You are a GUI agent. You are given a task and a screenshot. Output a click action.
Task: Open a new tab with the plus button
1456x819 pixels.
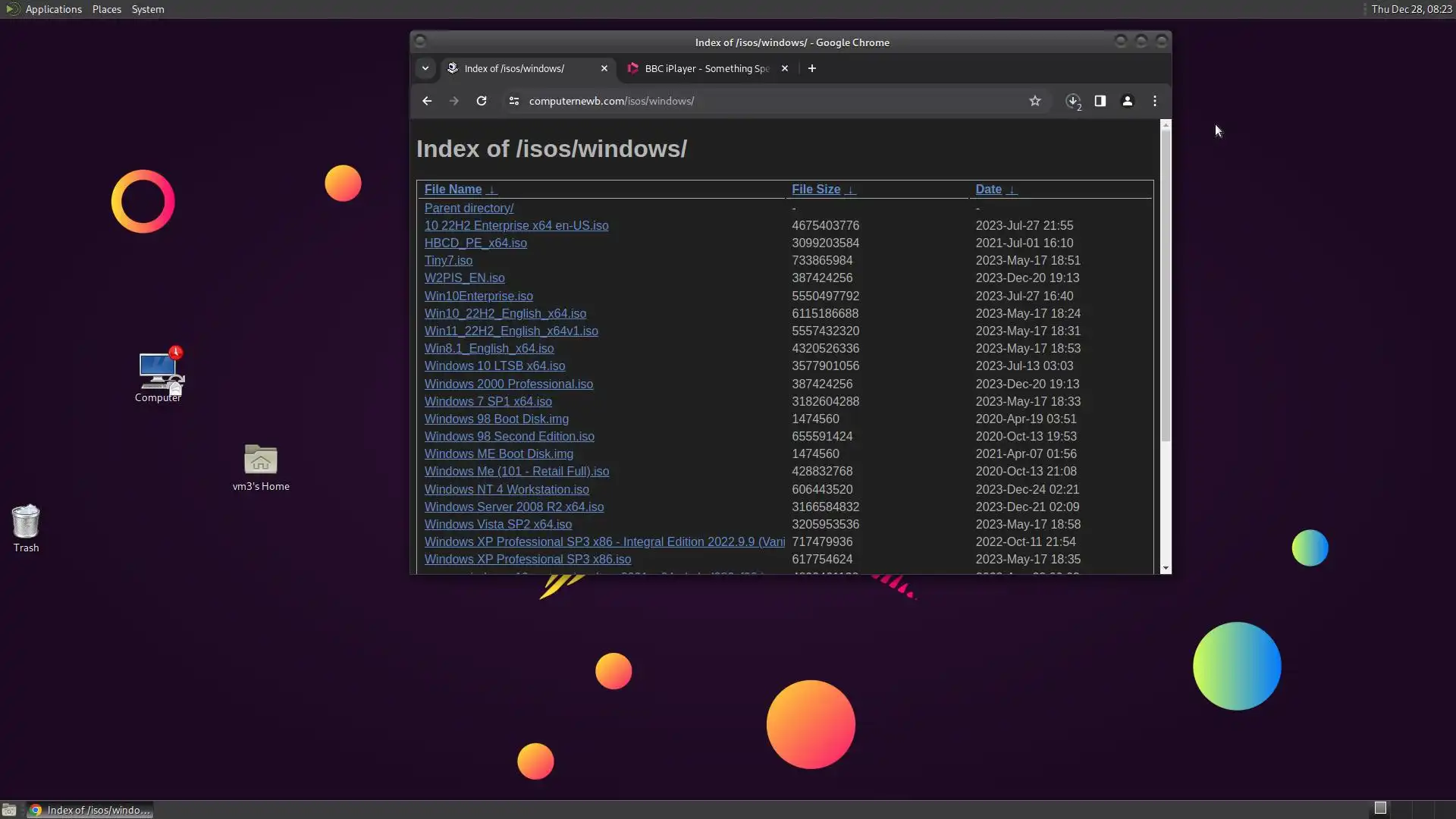(812, 68)
